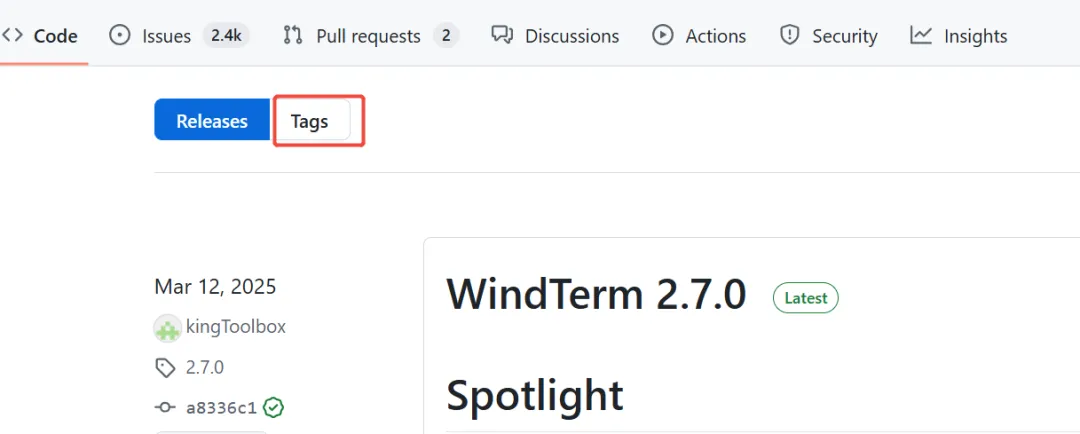Open the Pull requests tab
Image resolution: width=1080 pixels, height=434 pixels.
368,36
